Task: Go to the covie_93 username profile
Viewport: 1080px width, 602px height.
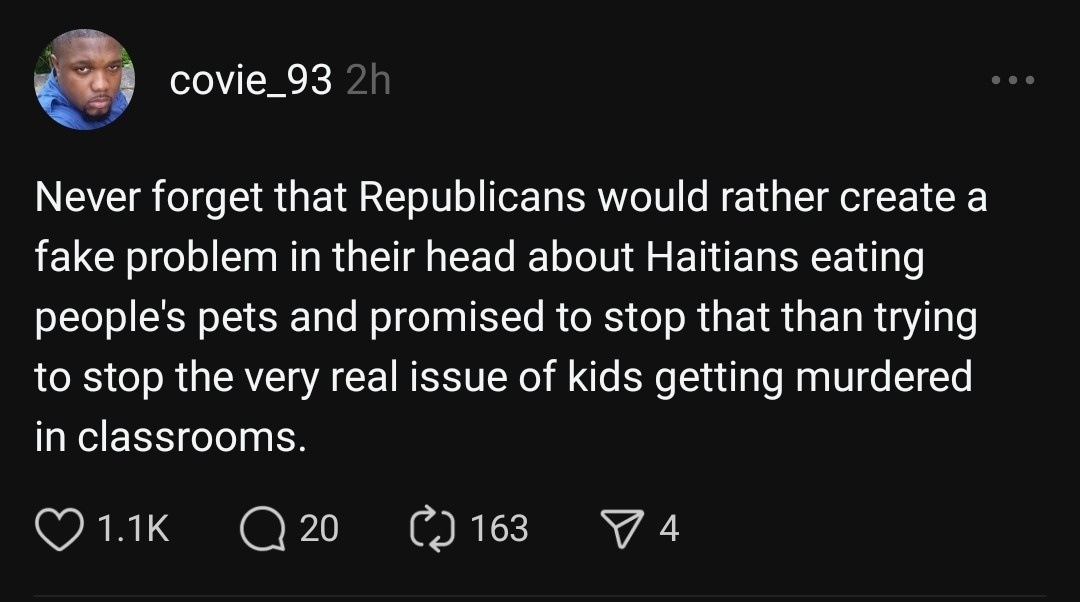Action: [250, 81]
